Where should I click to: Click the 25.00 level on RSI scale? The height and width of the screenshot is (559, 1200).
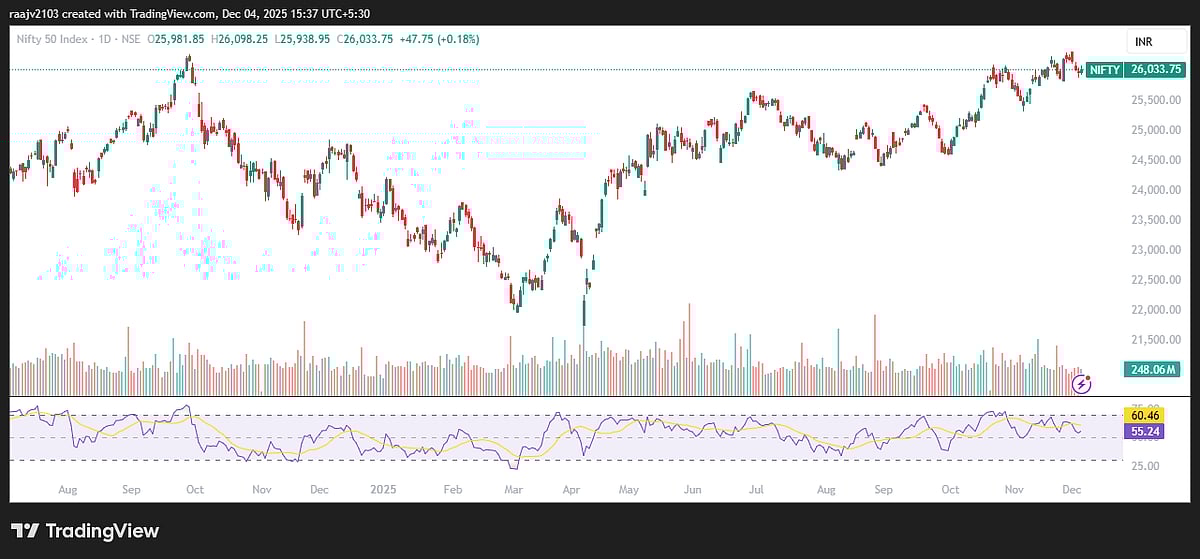point(1146,466)
